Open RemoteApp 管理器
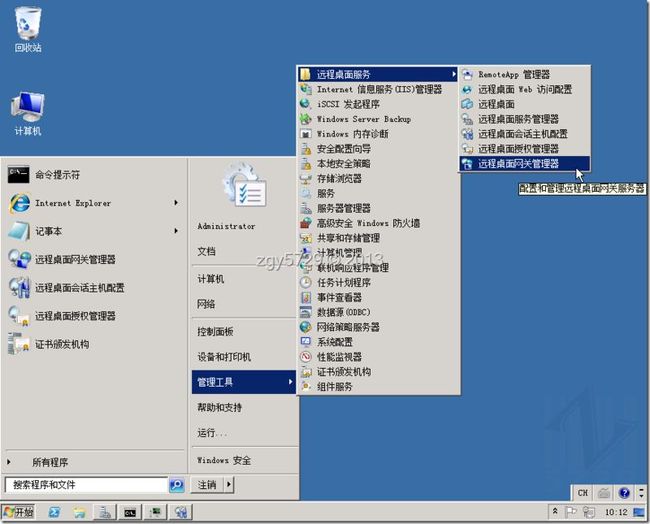 tap(525, 75)
